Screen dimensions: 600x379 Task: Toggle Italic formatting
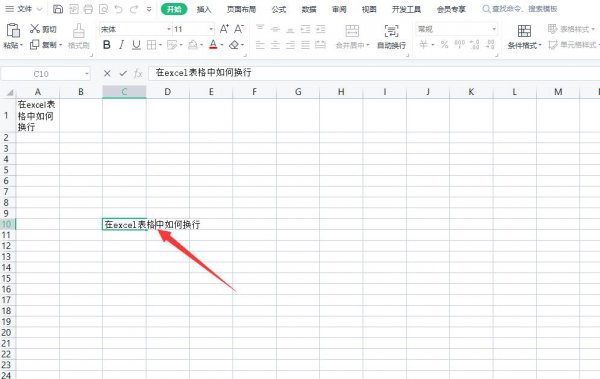[121, 45]
